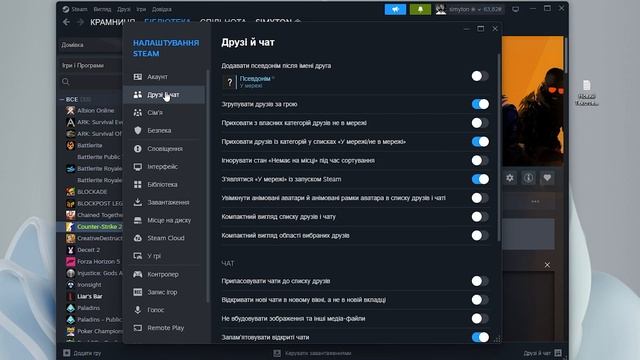The height and width of the screenshot is (360, 640).
Task: Click Додати гру button
Action: [82, 353]
